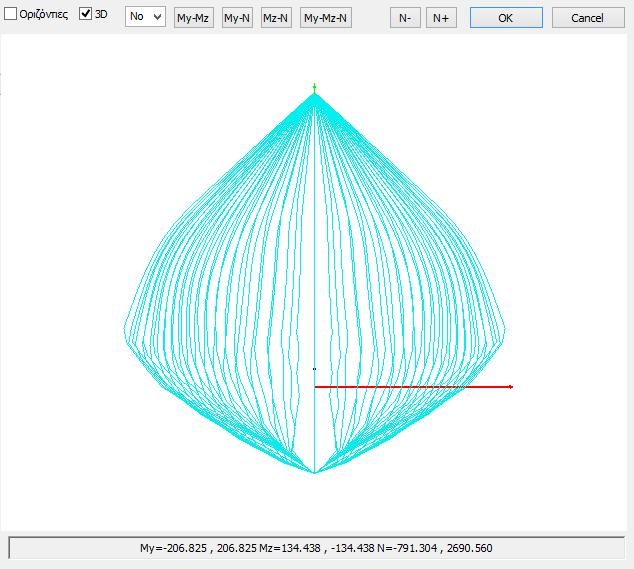Show the My-Mz interaction diagram
634x569 pixels.
pyautogui.click(x=193, y=18)
